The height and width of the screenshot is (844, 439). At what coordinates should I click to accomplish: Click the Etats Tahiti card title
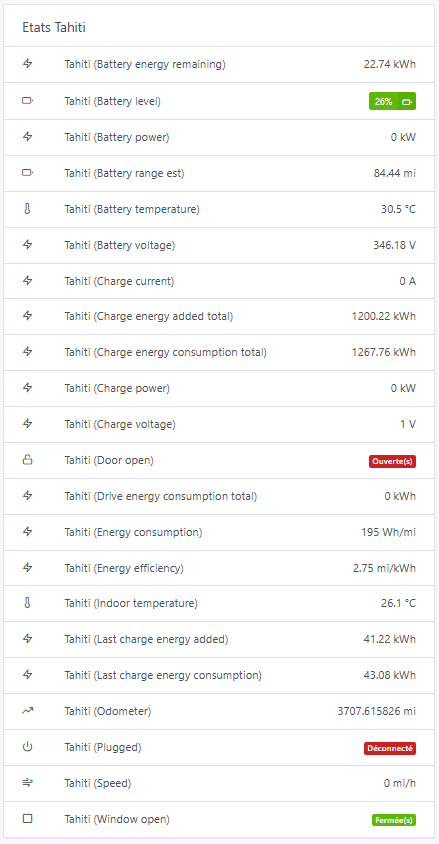point(54,27)
